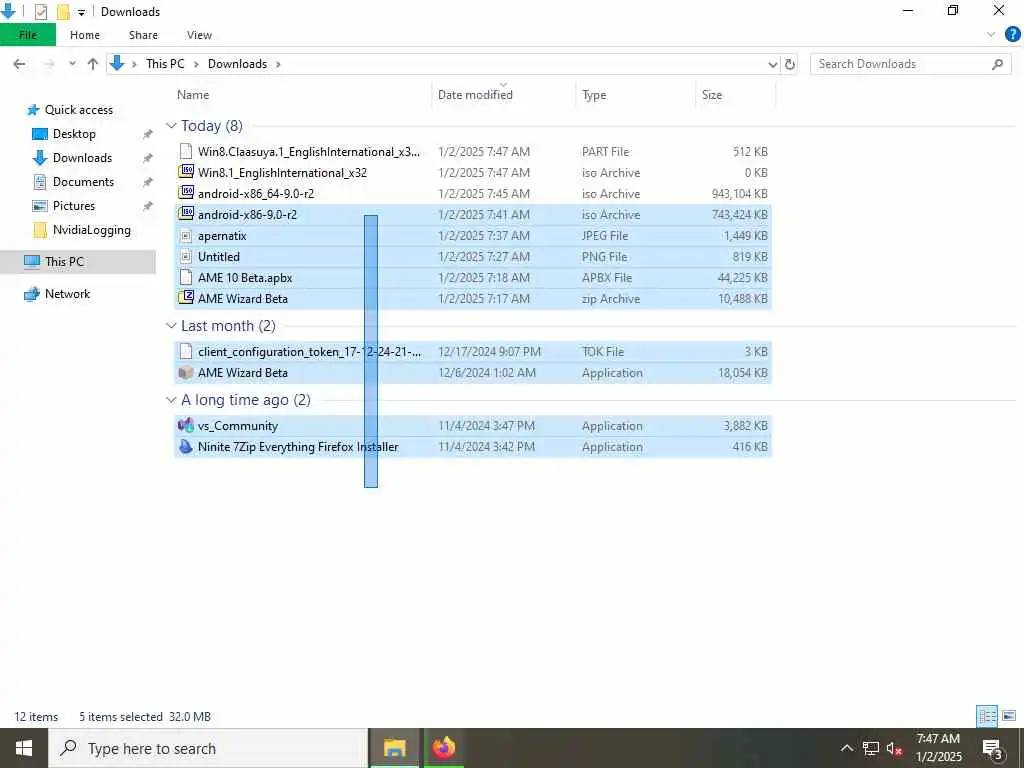Image resolution: width=1024 pixels, height=768 pixels.
Task: Select Quick access in navigation pane
Action: coord(78,110)
